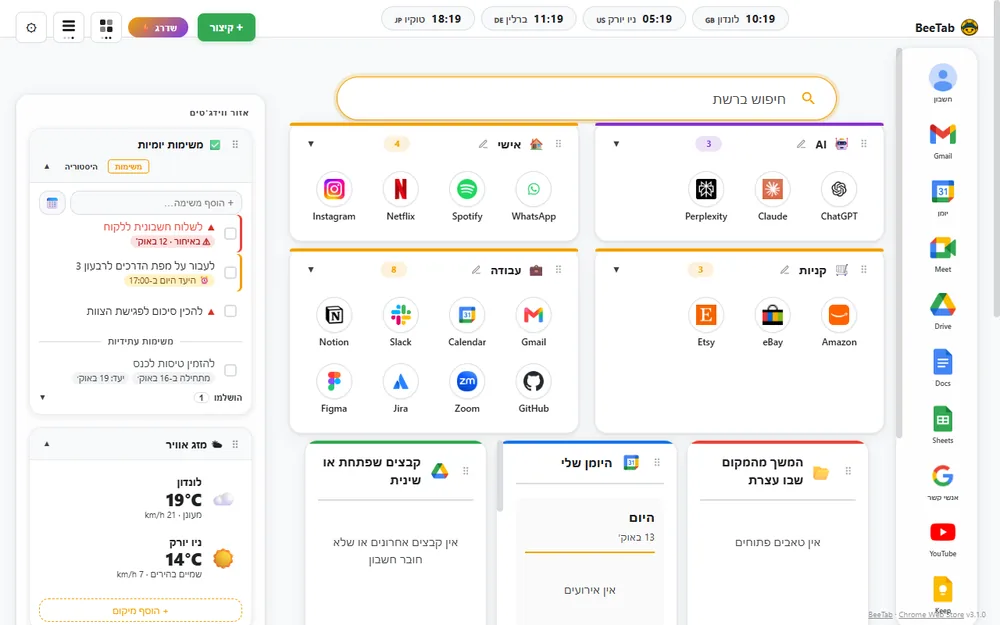This screenshot has width=1000, height=625.
Task: Open Spotify shortcut
Action: pos(467,189)
